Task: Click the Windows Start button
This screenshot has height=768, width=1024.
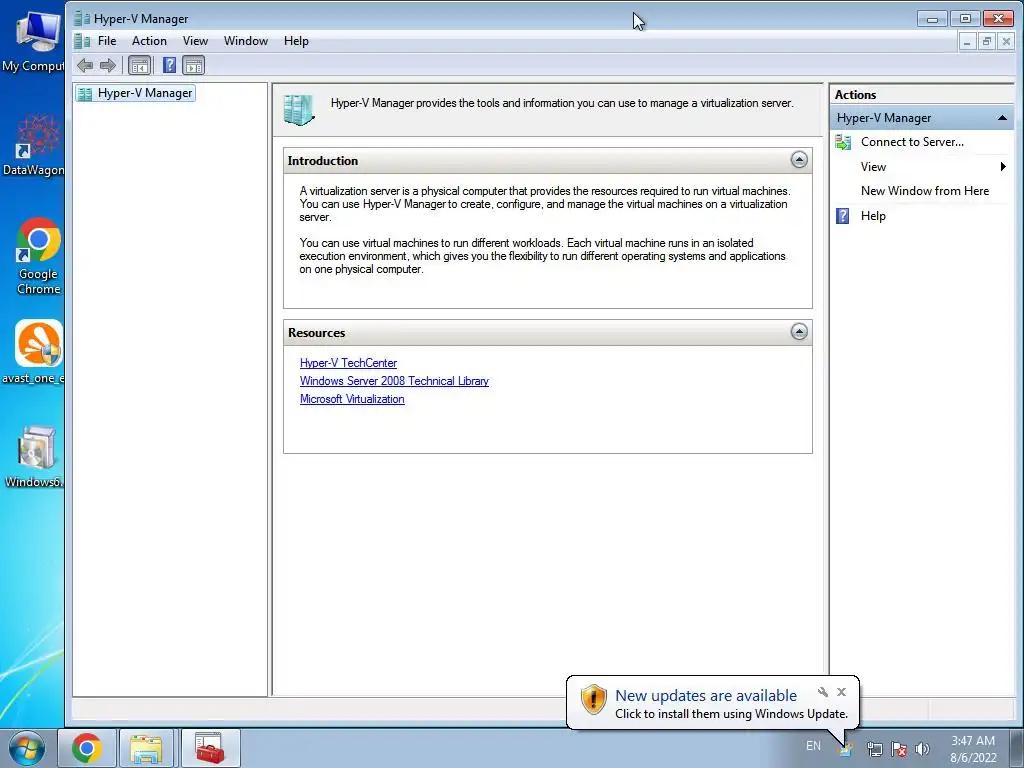Action: coord(27,748)
